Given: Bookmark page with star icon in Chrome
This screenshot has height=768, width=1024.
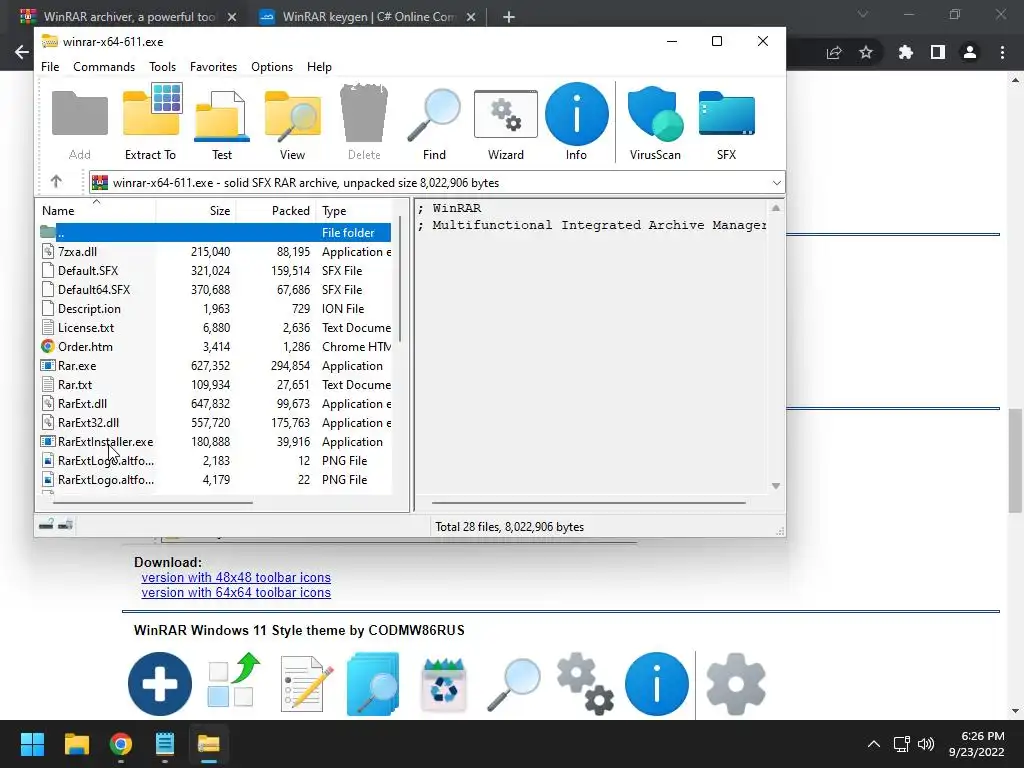Looking at the screenshot, I should pyautogui.click(x=866, y=52).
